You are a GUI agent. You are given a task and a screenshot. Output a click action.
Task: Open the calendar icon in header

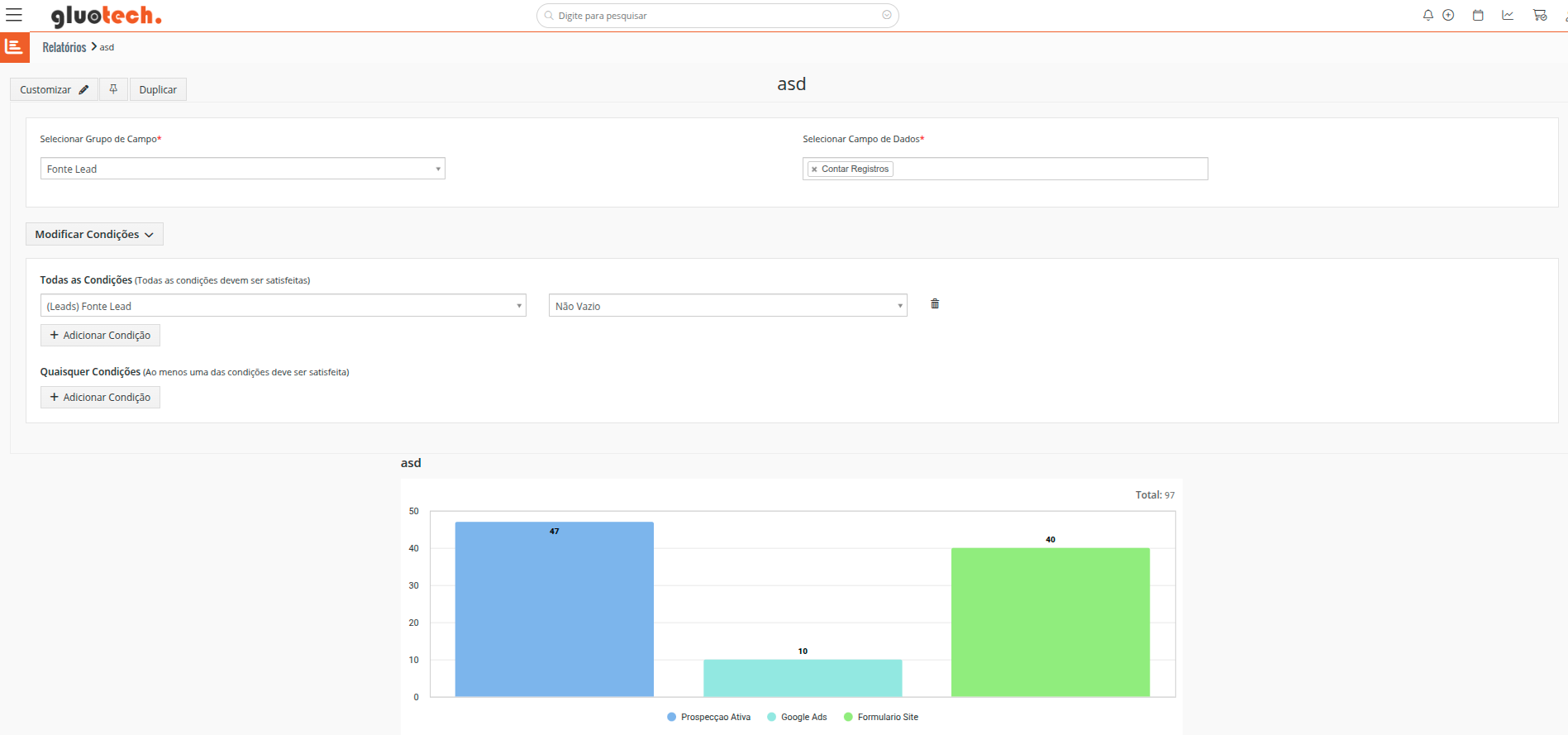(1478, 15)
